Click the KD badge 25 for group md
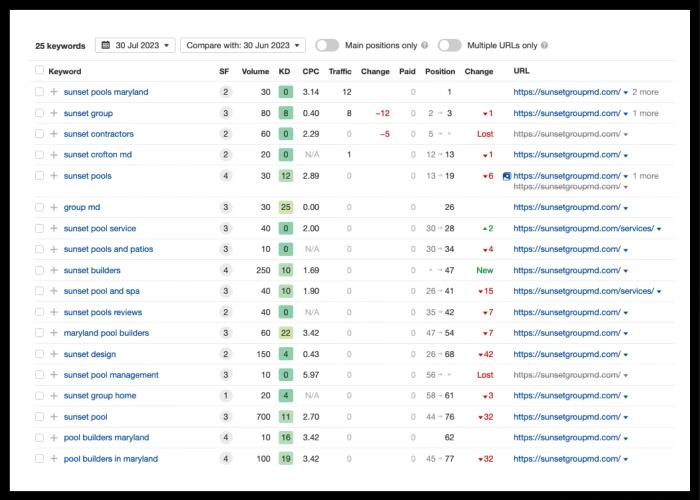 coord(286,207)
